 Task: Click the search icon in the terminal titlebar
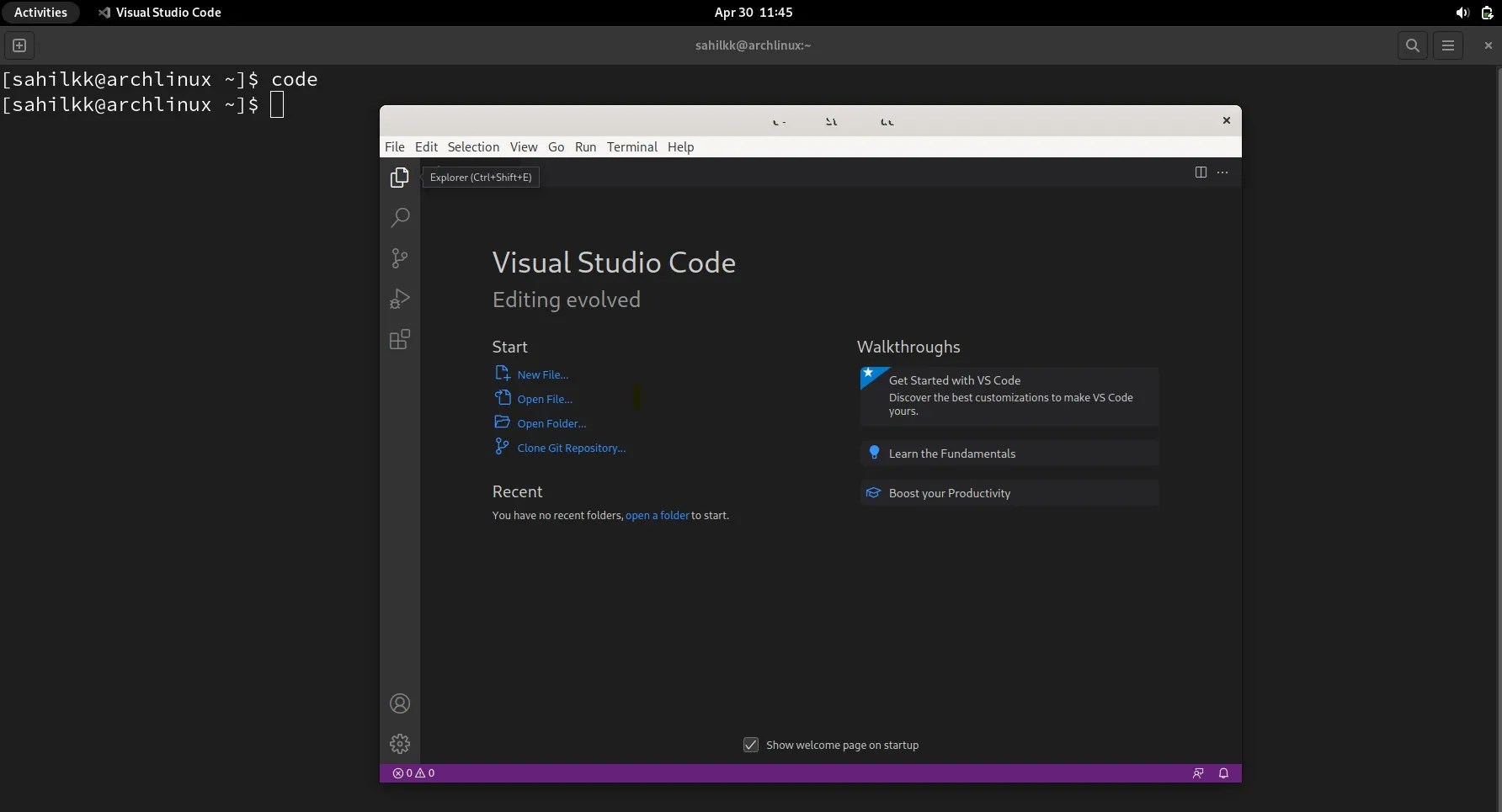point(1412,45)
